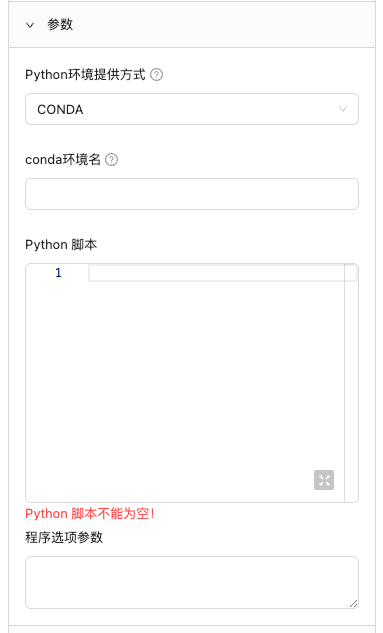Click blank right side of 参数 header bar
The width and height of the screenshot is (383, 633).
point(224,25)
